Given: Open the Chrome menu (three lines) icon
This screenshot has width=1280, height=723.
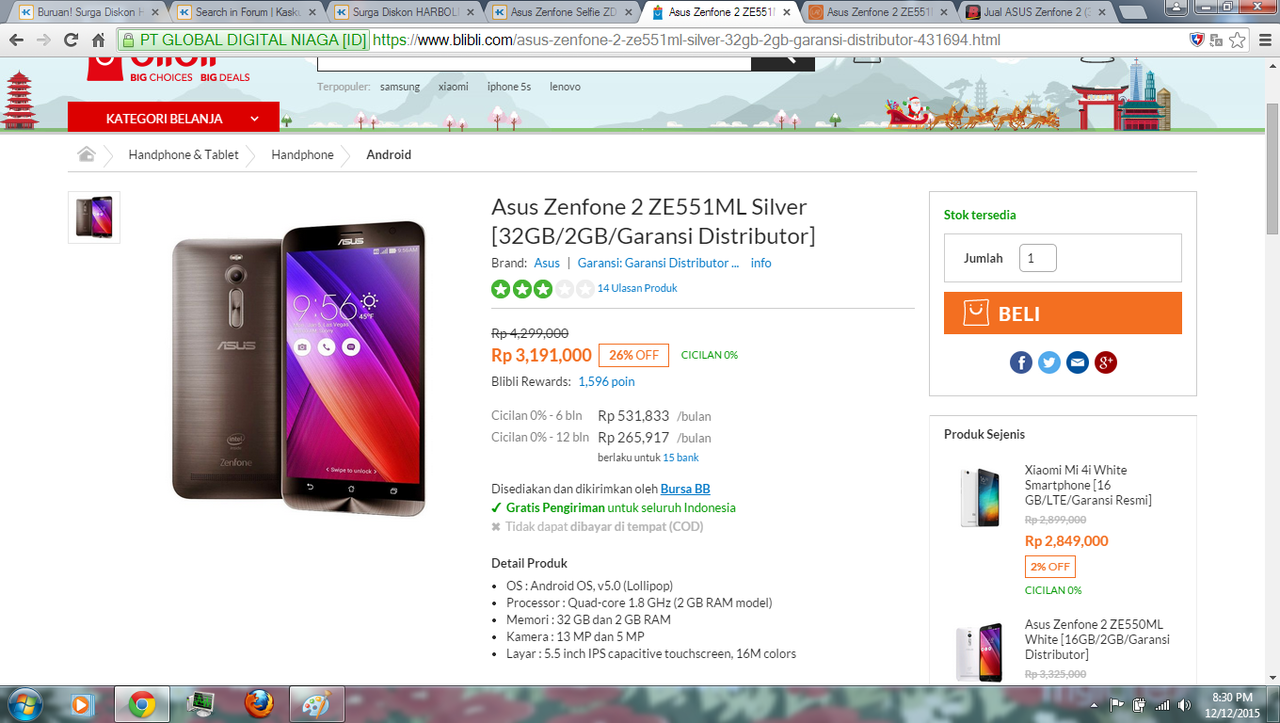Looking at the screenshot, I should point(1263,41).
